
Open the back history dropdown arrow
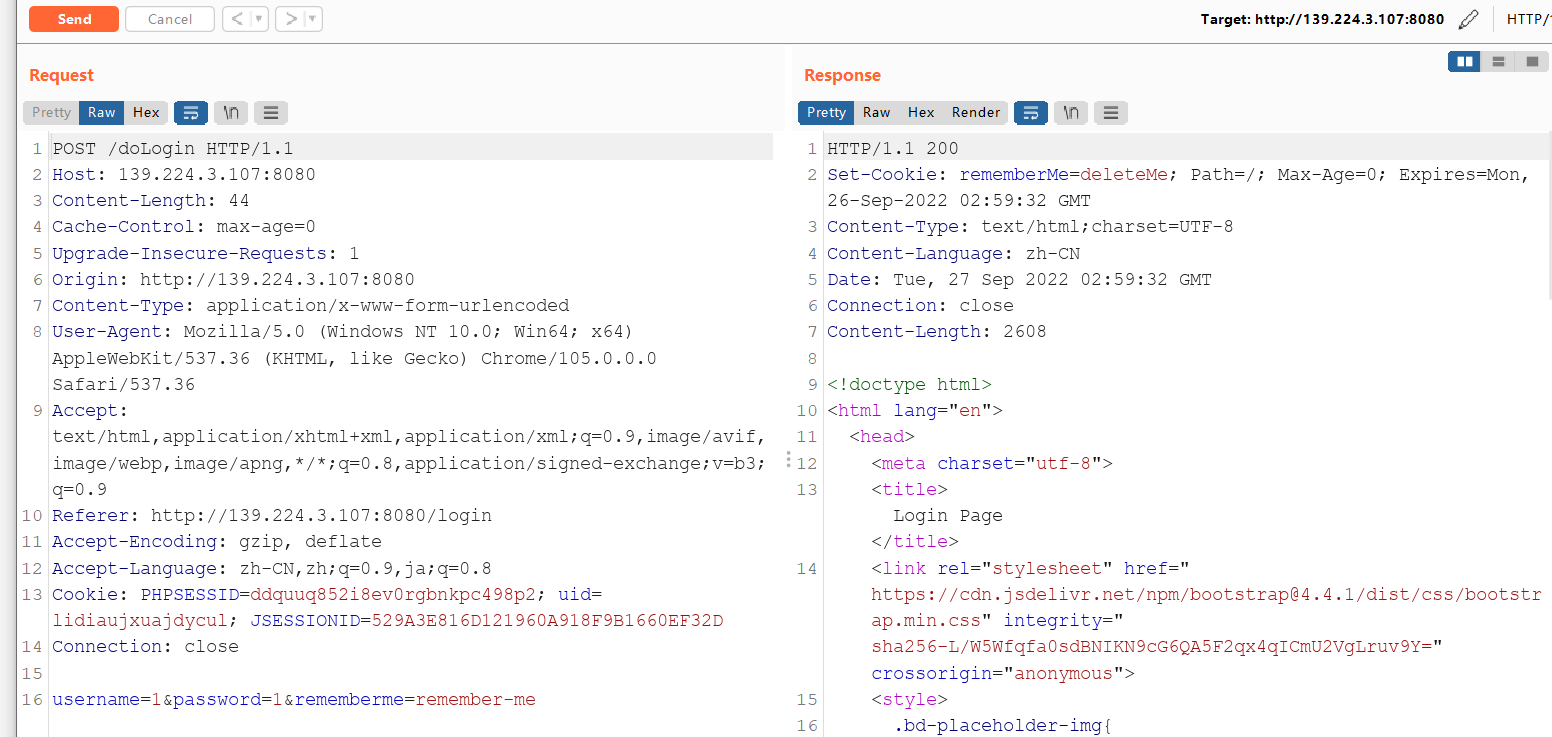[258, 19]
